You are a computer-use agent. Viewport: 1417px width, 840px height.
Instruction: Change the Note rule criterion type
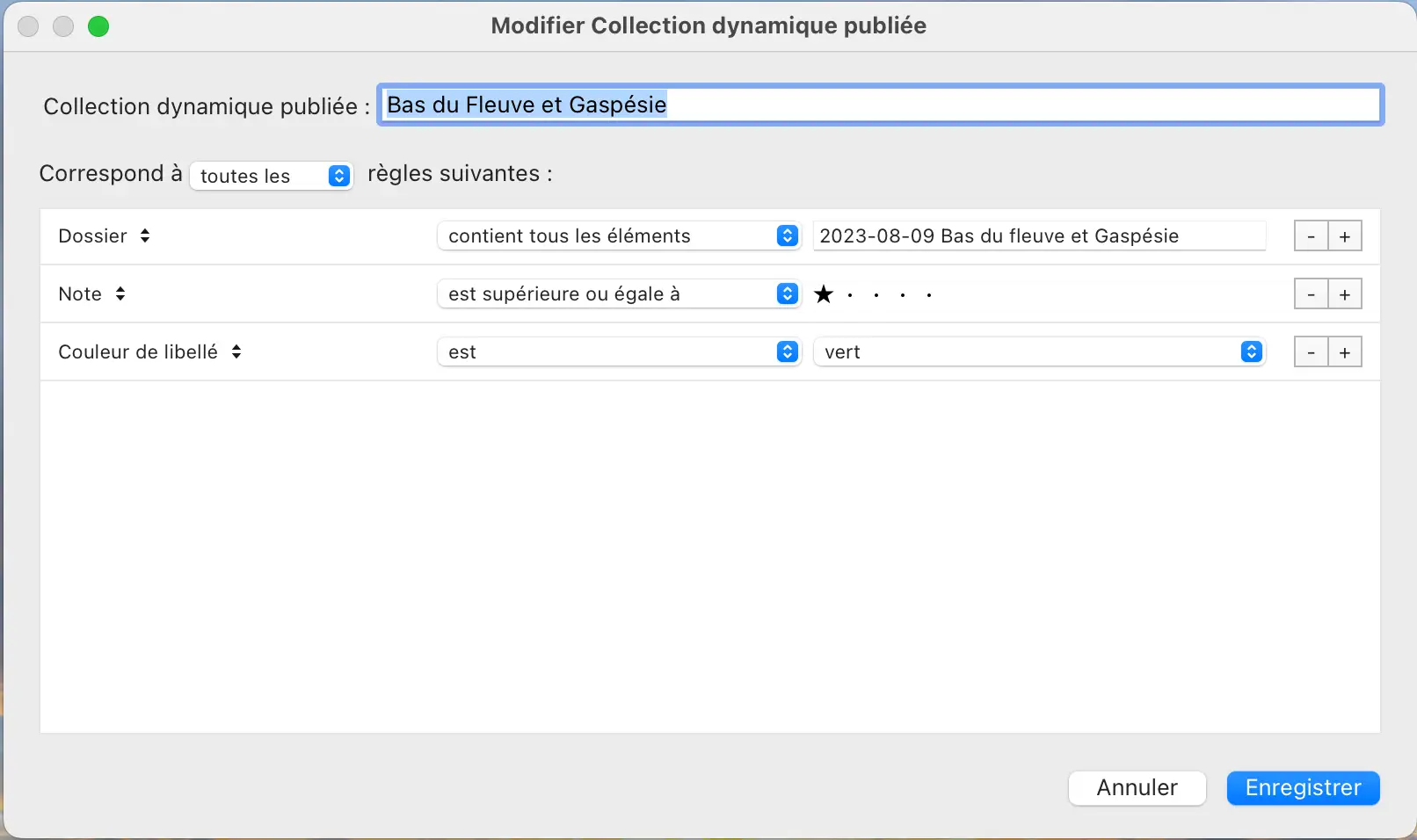91,293
